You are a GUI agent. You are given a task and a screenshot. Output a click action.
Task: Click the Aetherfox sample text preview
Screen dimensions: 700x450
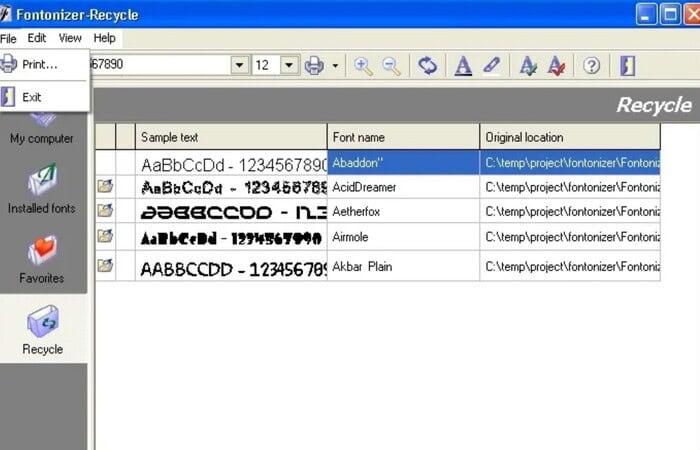(231, 212)
